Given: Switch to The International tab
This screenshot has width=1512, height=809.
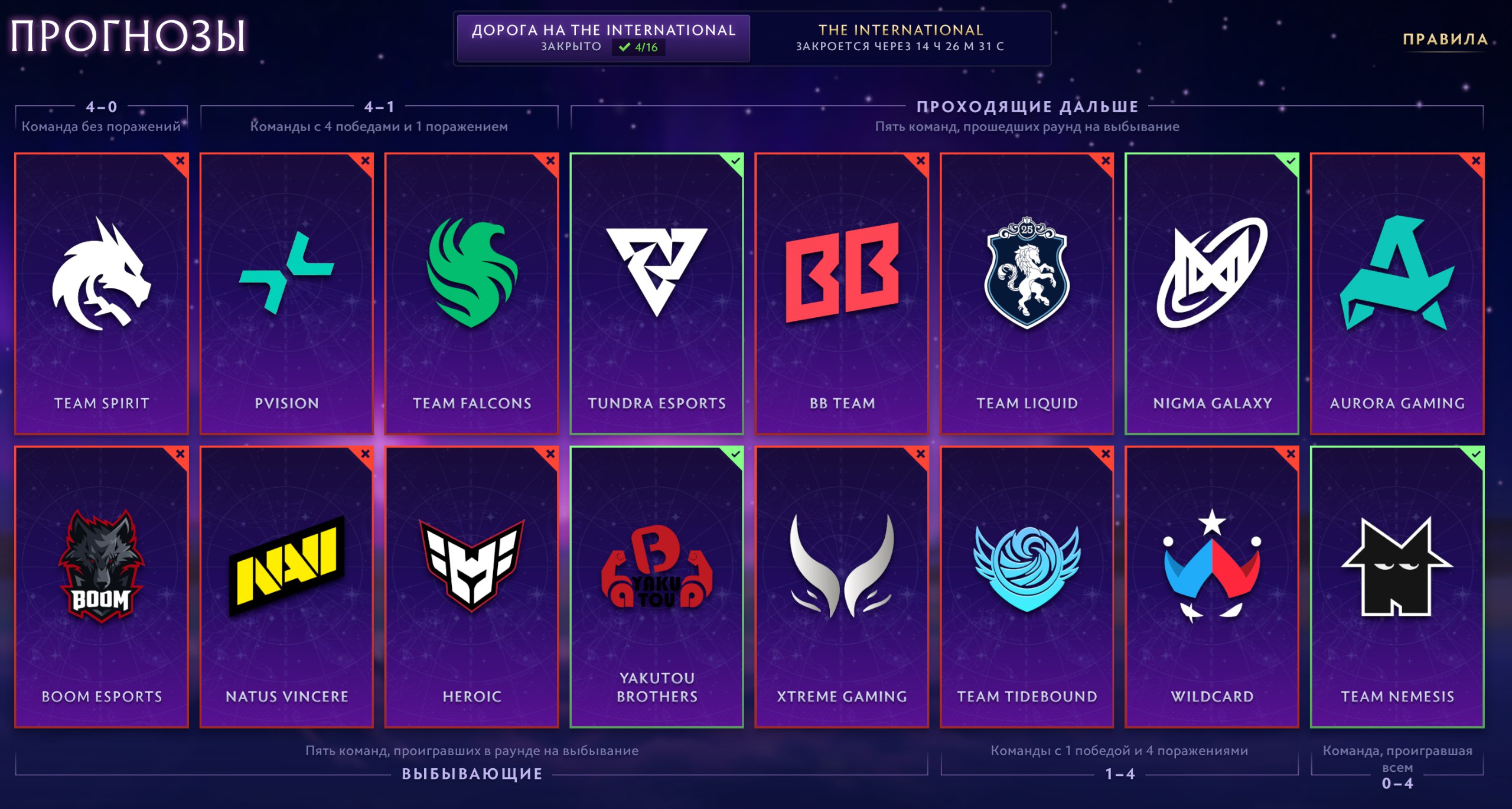Looking at the screenshot, I should tap(900, 38).
